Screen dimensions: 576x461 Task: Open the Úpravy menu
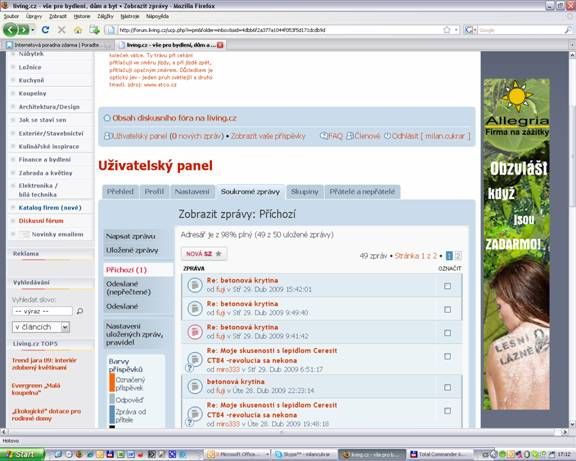coord(34,16)
